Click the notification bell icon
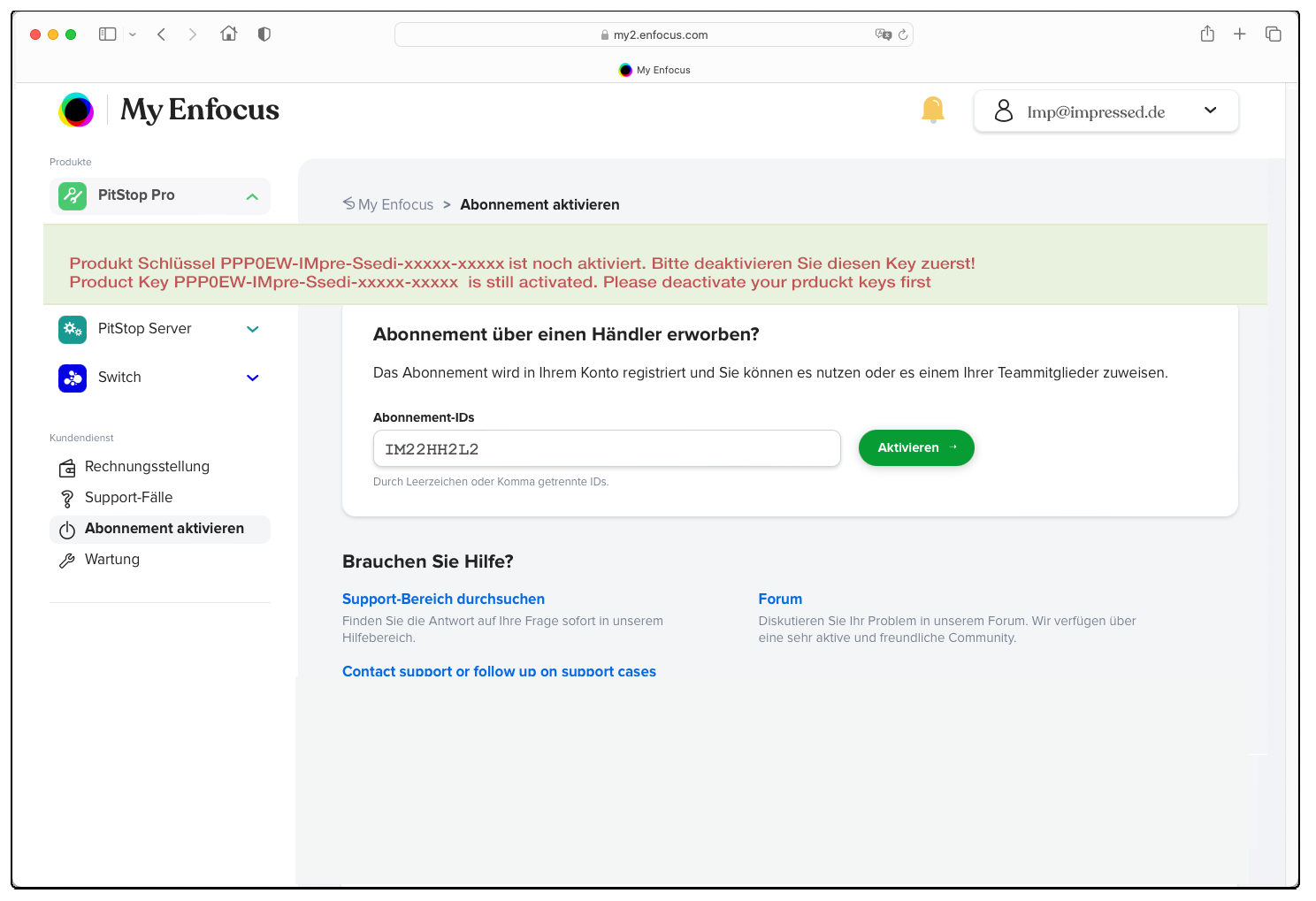Screen dimensions: 1316x901 (932, 110)
